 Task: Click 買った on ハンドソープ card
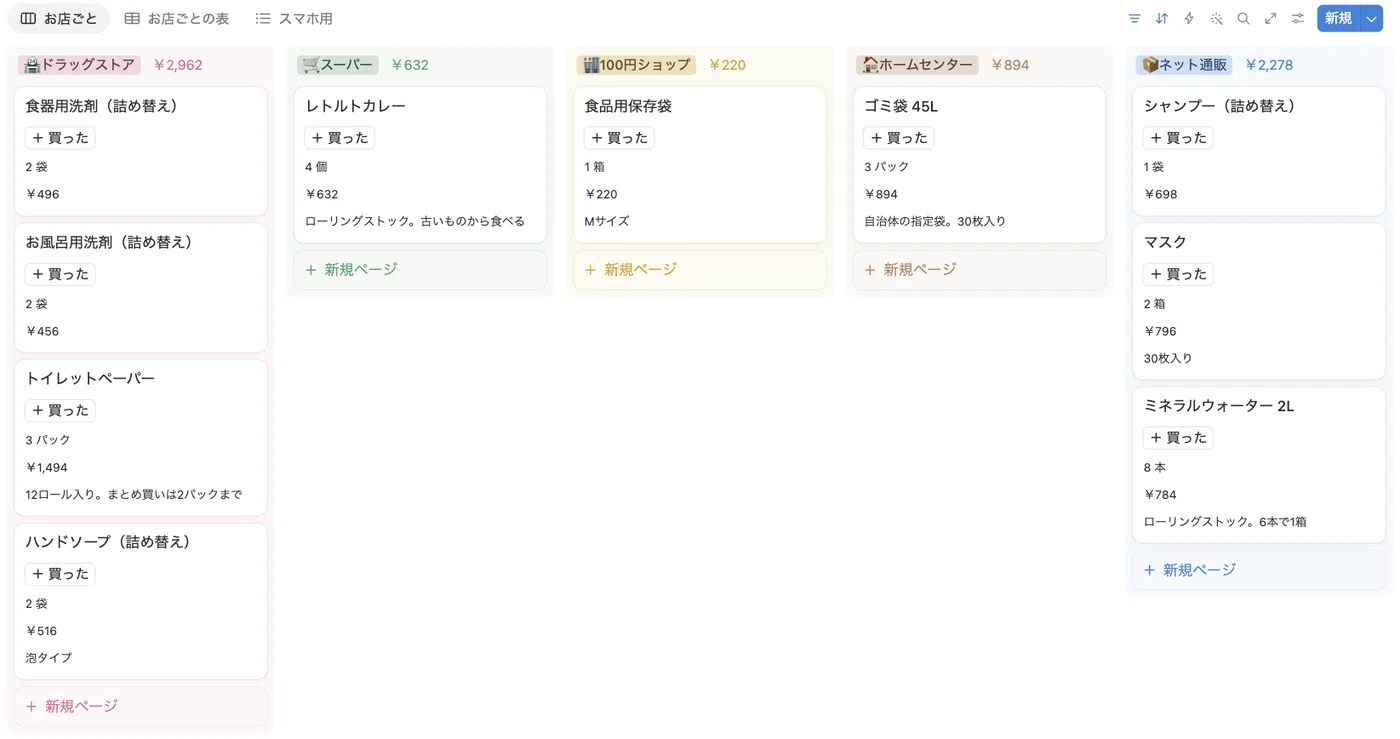(x=60, y=574)
